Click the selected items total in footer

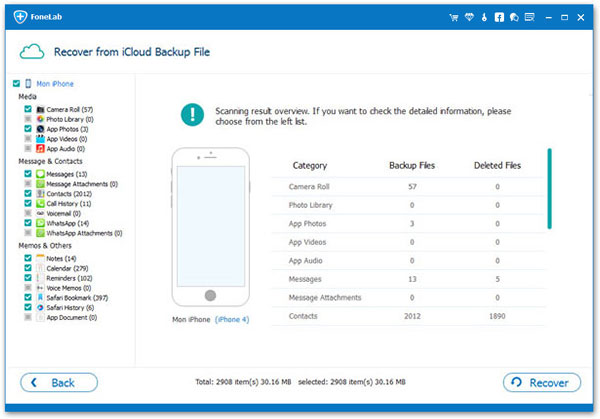(352, 382)
